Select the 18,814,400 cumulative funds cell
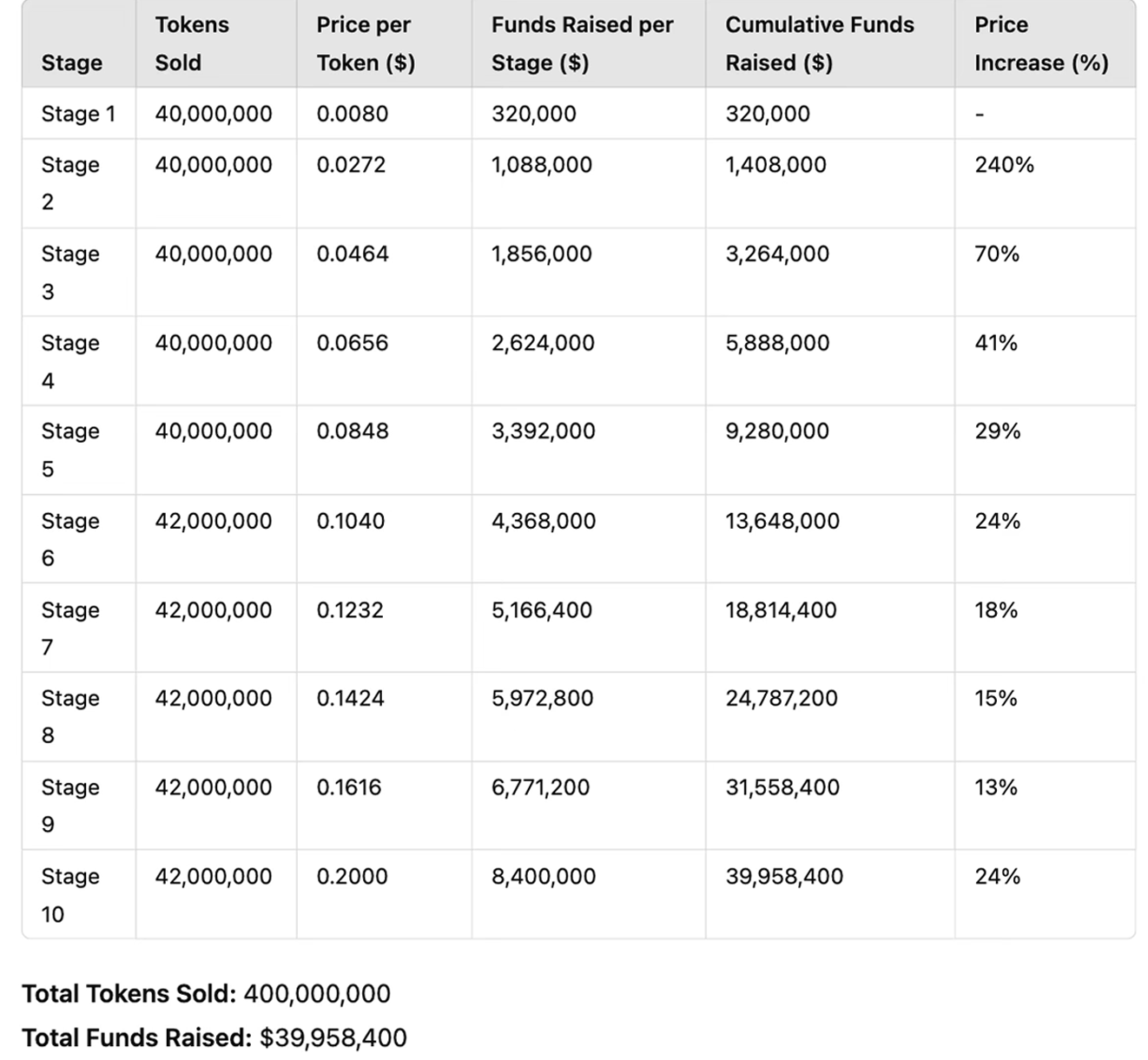 pos(781,610)
